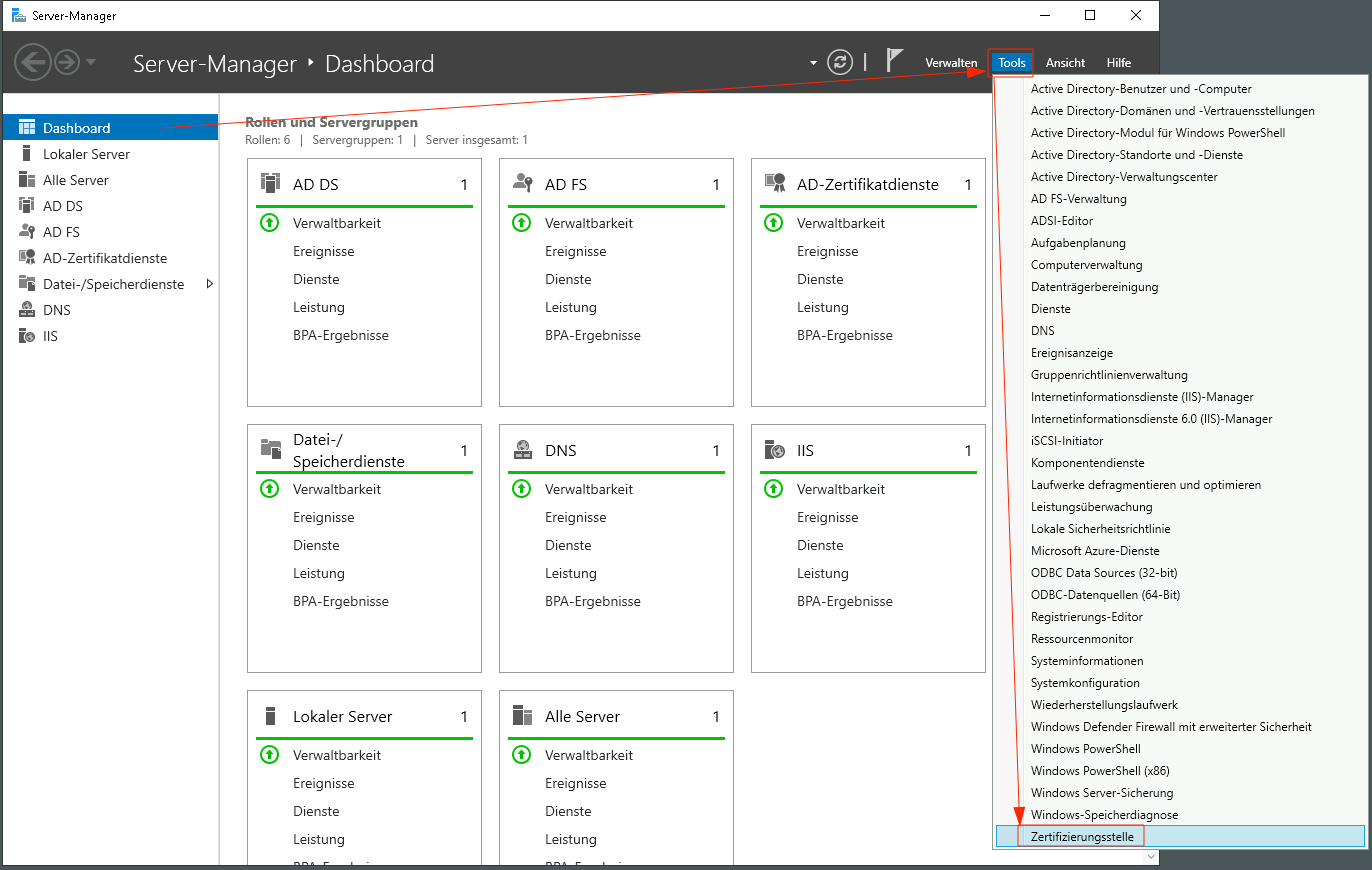Open Ereignisse in Lokaler Server tile
This screenshot has height=870, width=1372.
click(x=323, y=783)
